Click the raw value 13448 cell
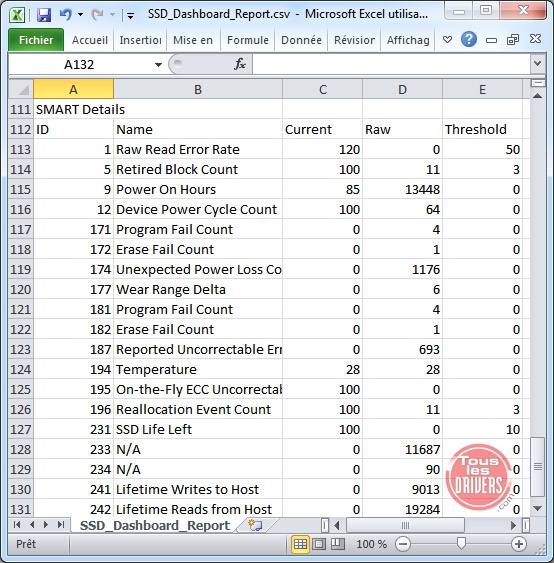The image size is (554, 563). click(402, 190)
